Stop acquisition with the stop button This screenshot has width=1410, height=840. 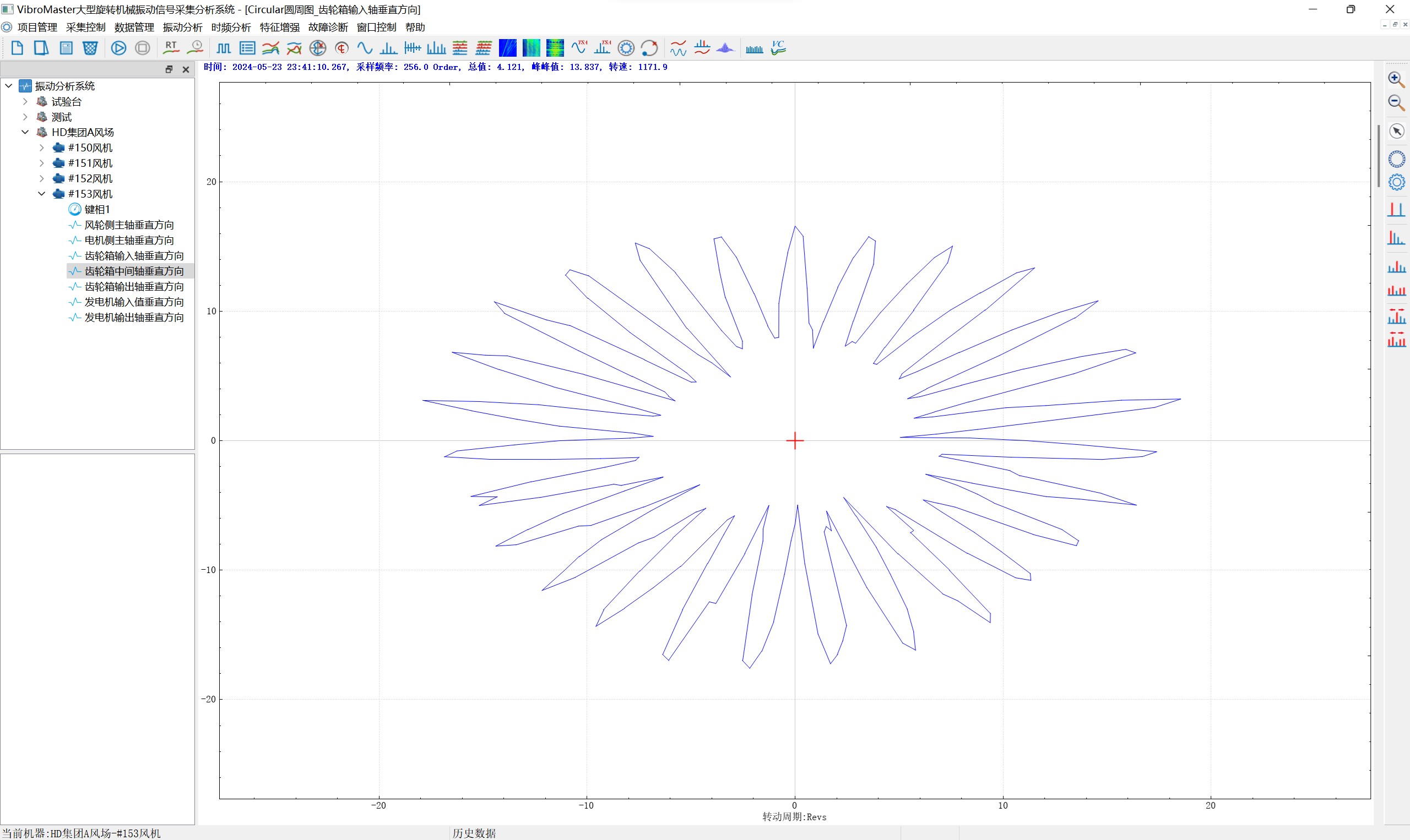tap(143, 48)
